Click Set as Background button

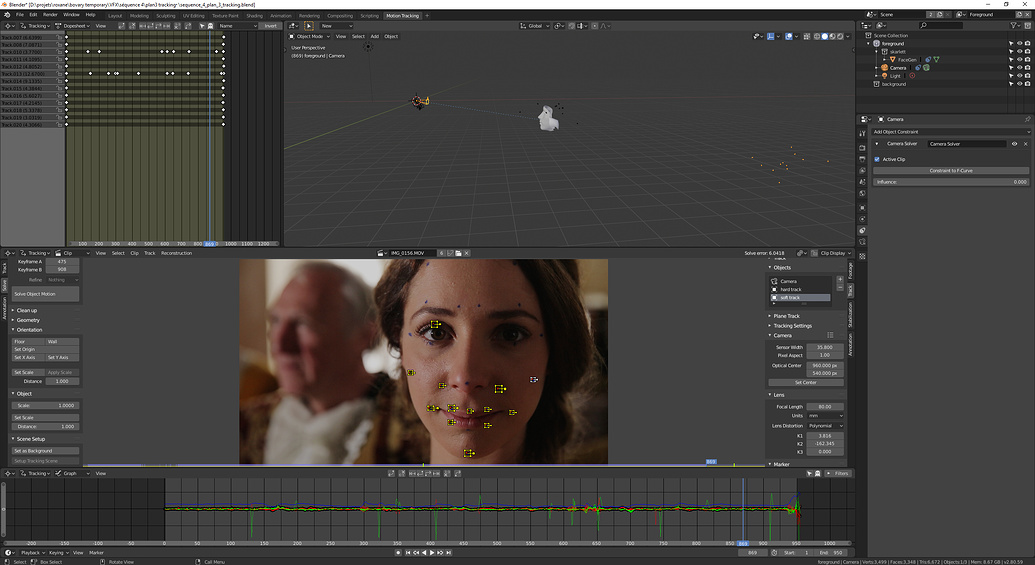click(x=46, y=451)
